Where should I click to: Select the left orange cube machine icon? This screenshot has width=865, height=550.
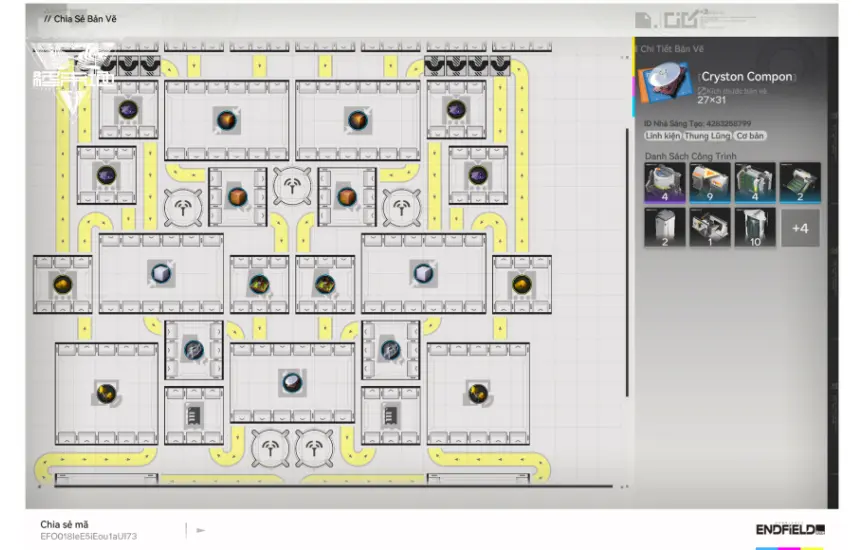point(238,197)
